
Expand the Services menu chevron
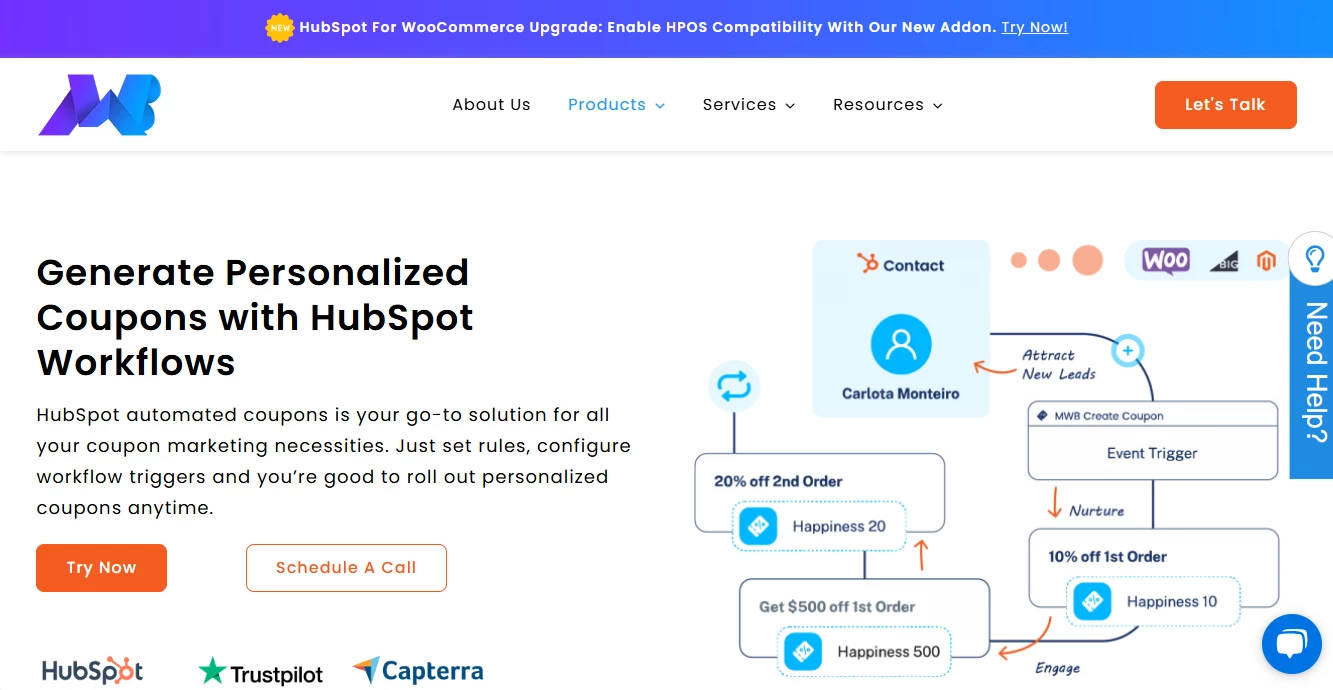click(790, 106)
